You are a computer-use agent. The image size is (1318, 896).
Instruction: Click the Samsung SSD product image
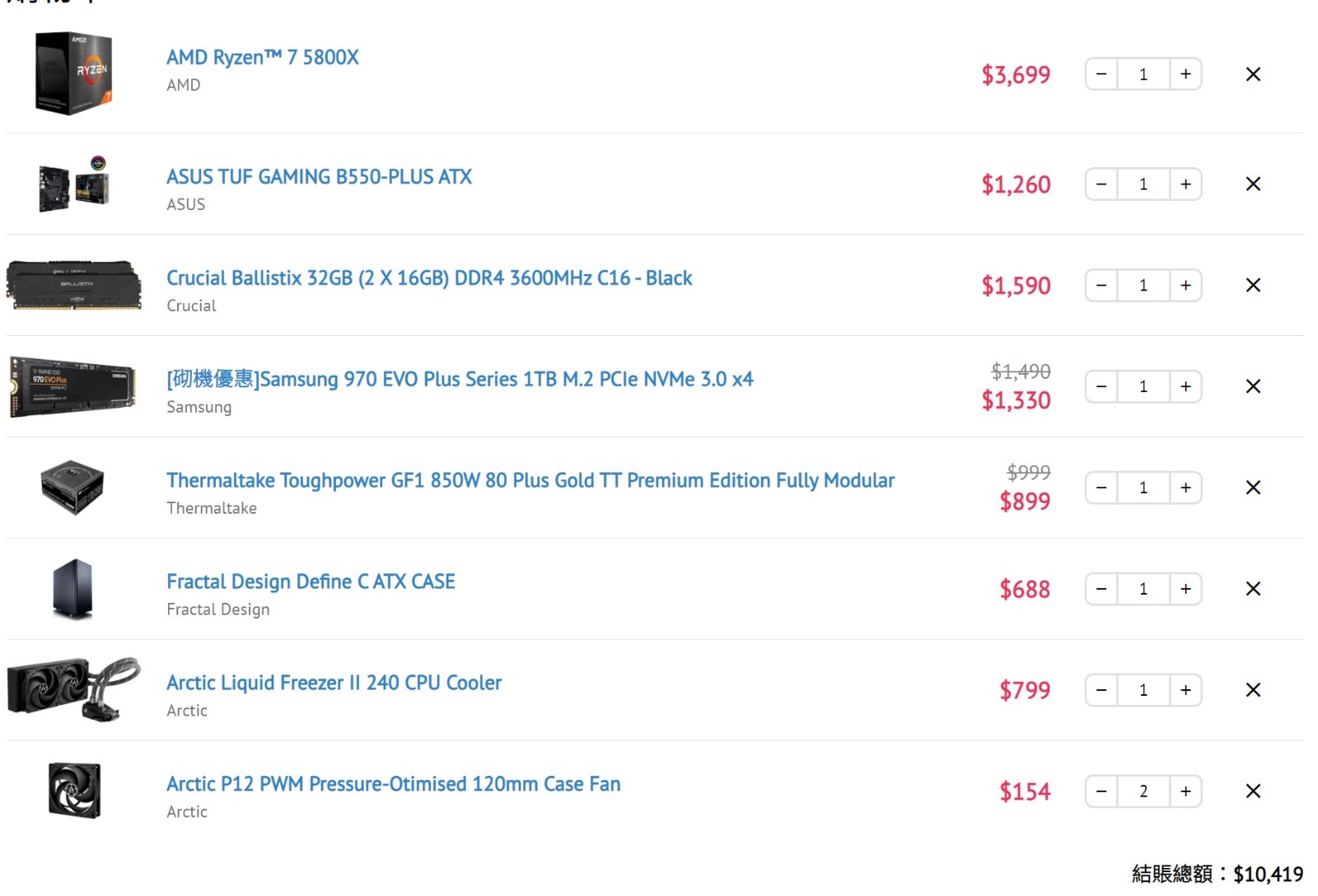pos(73,386)
